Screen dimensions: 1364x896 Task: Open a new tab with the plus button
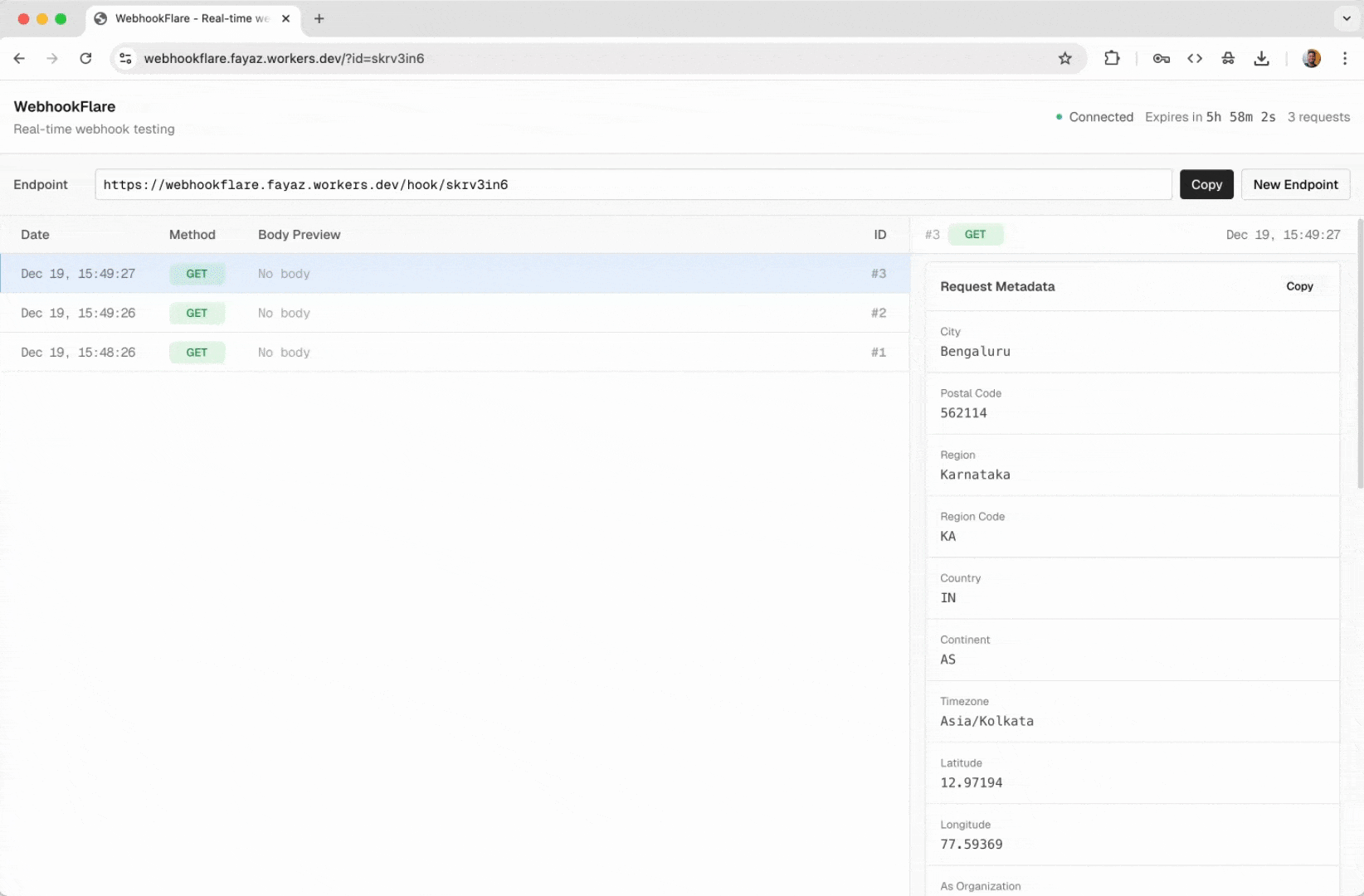(x=319, y=18)
